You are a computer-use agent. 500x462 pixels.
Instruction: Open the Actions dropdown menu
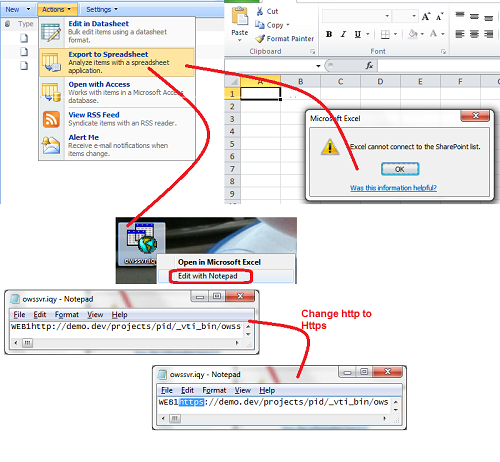click(x=57, y=9)
